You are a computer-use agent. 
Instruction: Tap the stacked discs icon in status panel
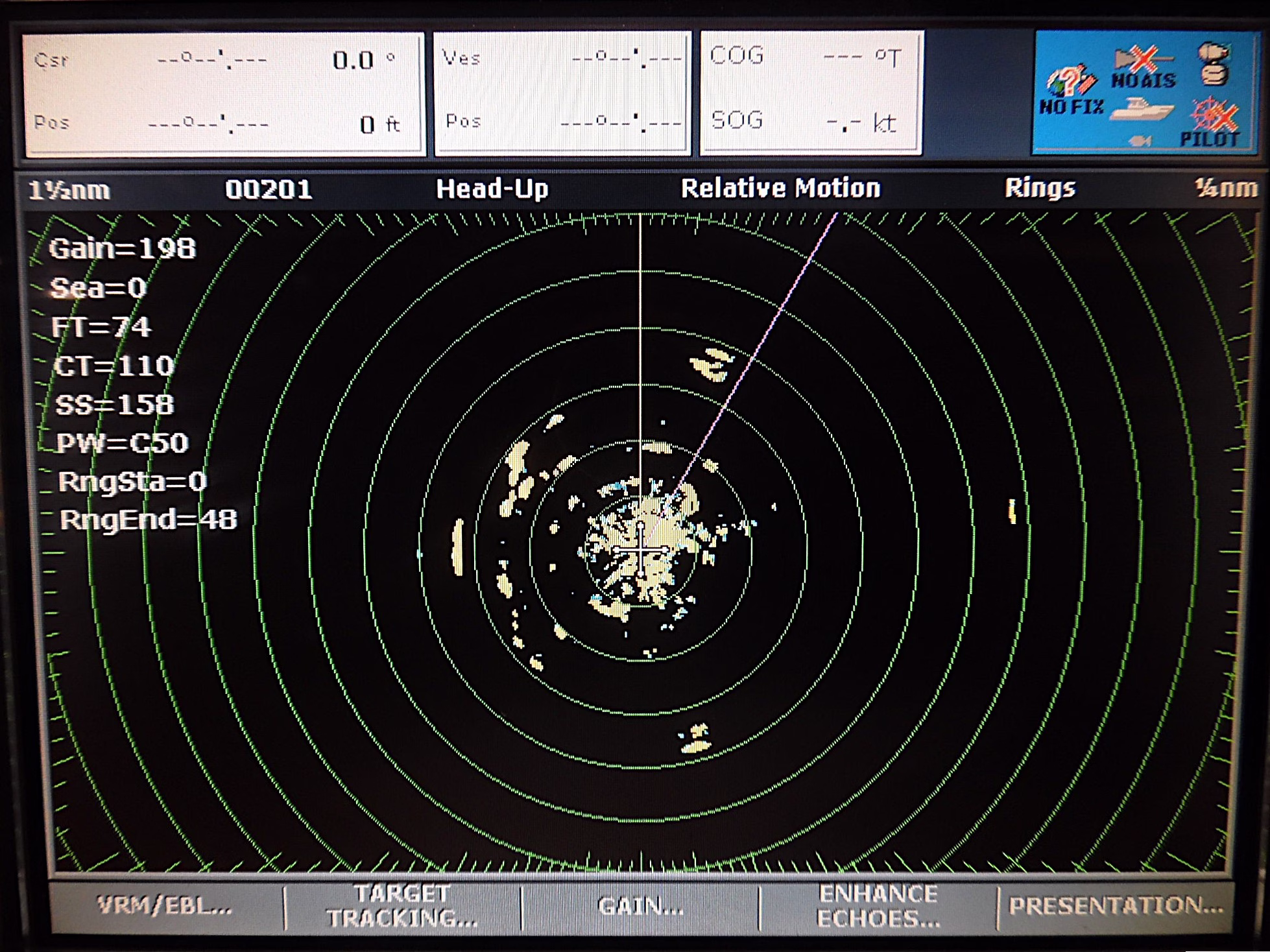point(1214,64)
